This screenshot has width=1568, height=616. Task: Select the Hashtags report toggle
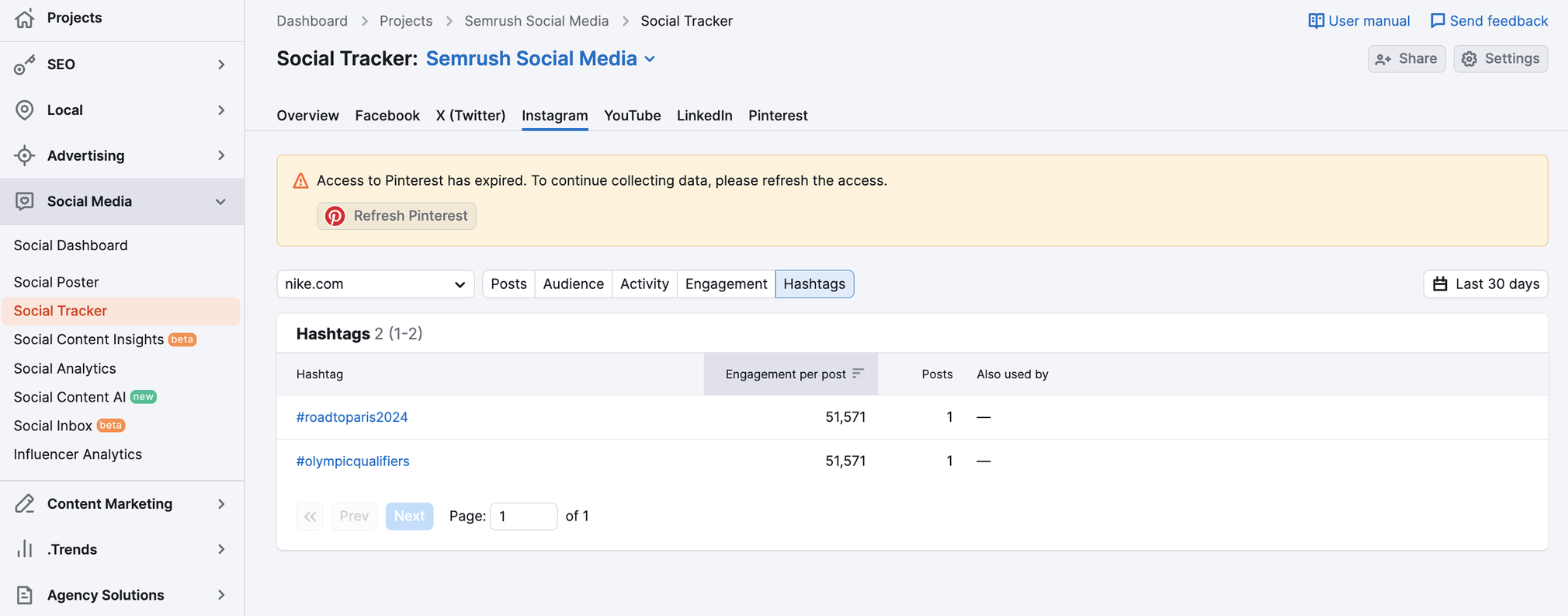click(814, 284)
